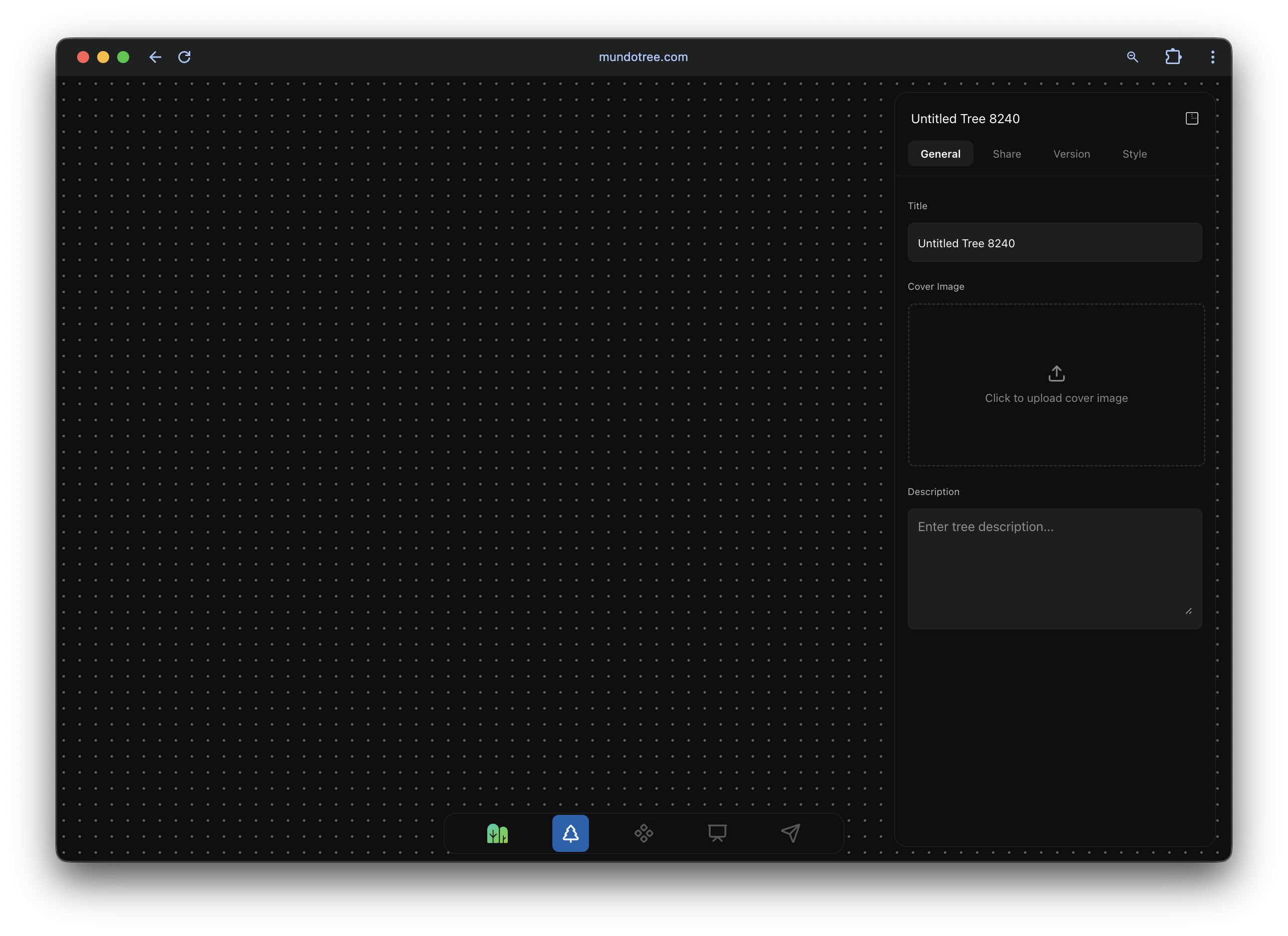Collapse the side panel using top-right square icon

[1191, 118]
